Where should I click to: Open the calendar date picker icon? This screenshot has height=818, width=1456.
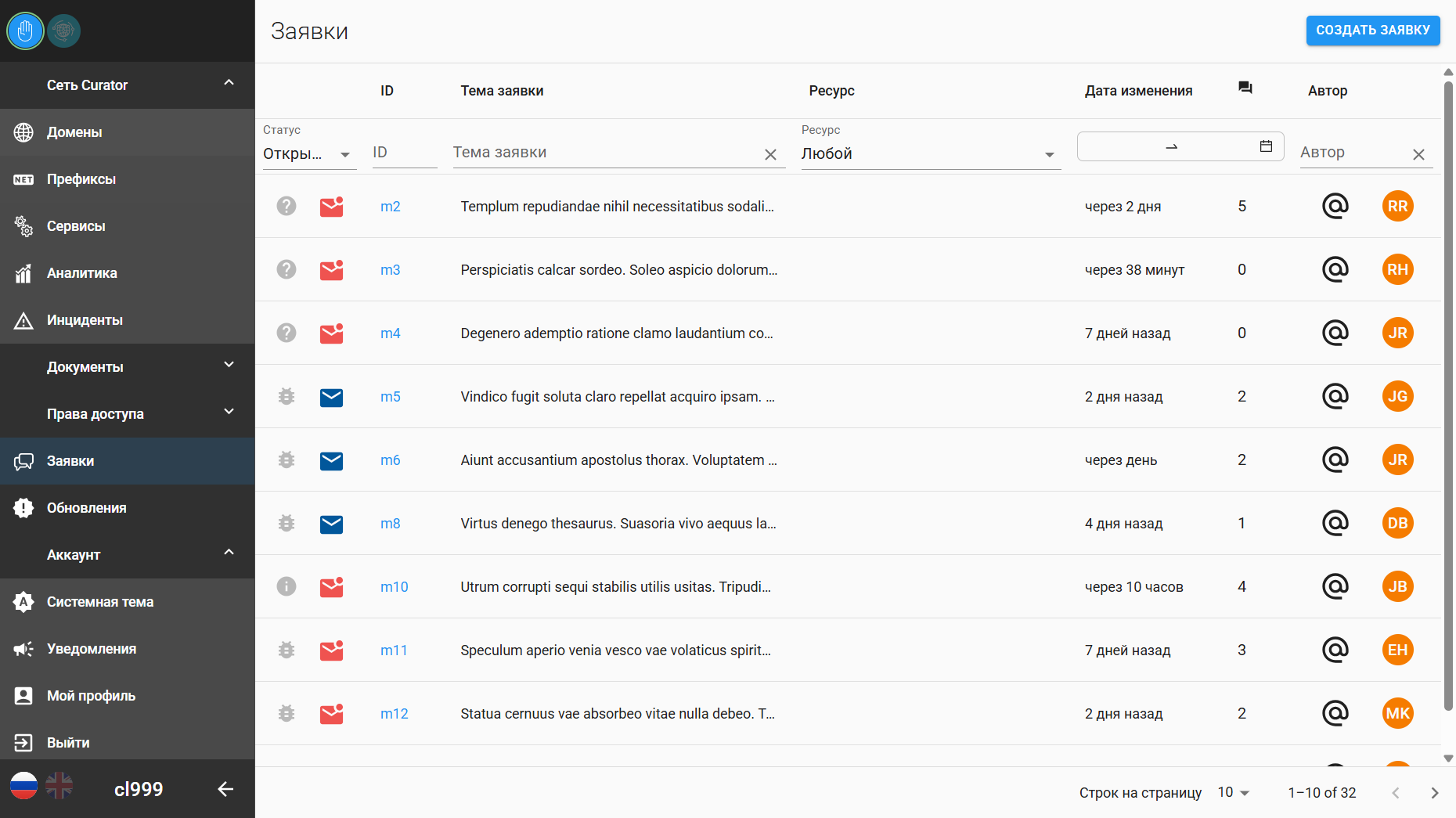pyautogui.click(x=1266, y=146)
